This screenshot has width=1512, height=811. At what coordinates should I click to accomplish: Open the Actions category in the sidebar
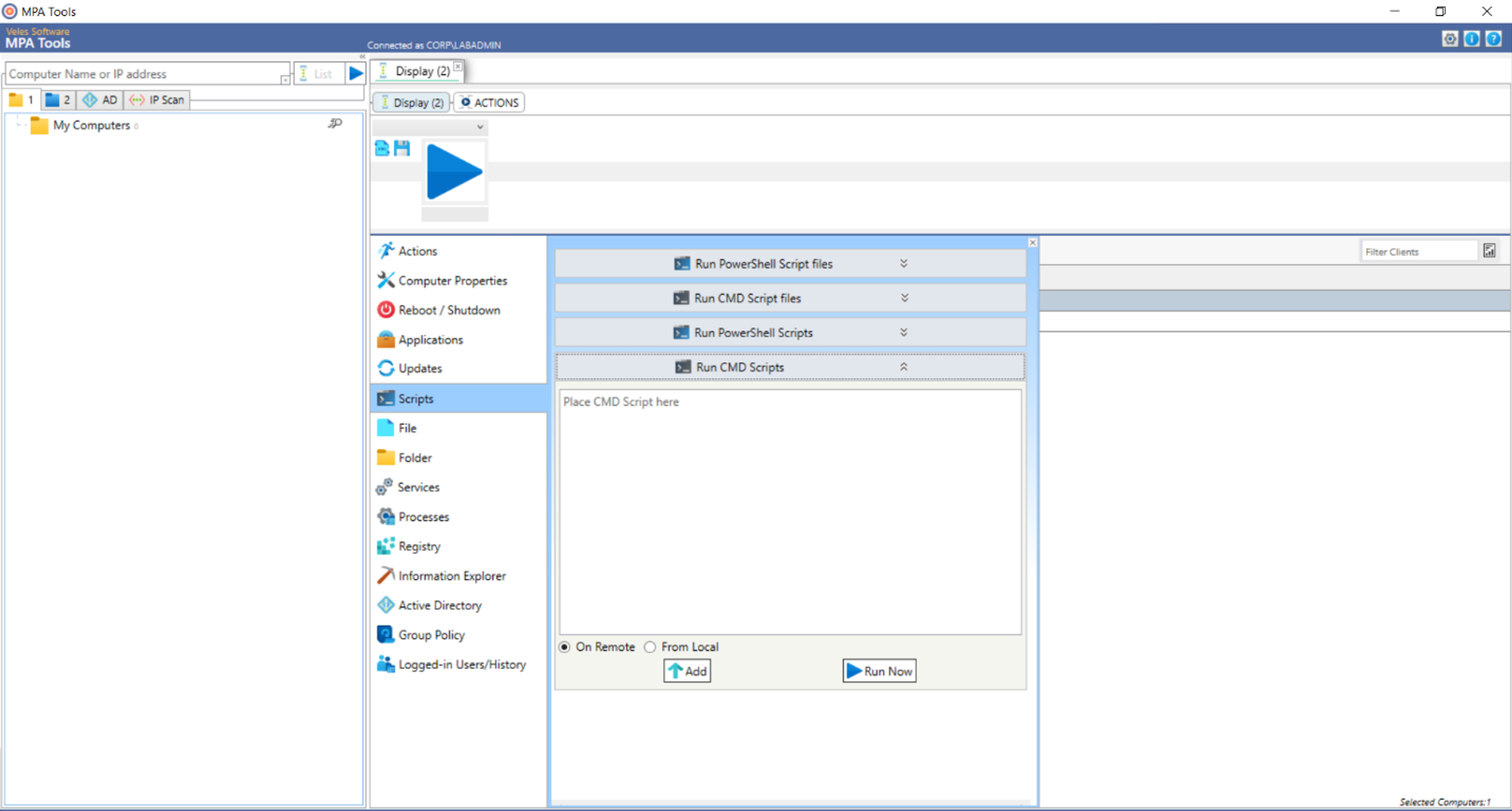pyautogui.click(x=458, y=251)
